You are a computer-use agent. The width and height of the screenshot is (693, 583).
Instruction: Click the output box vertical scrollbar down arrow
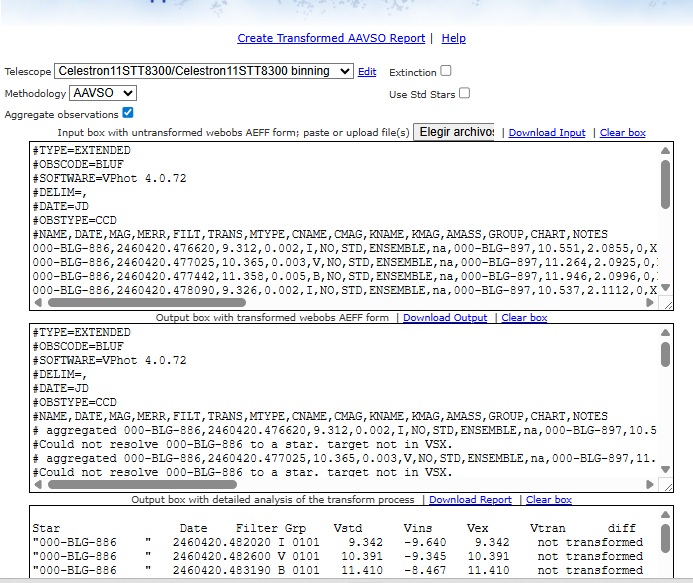666,470
